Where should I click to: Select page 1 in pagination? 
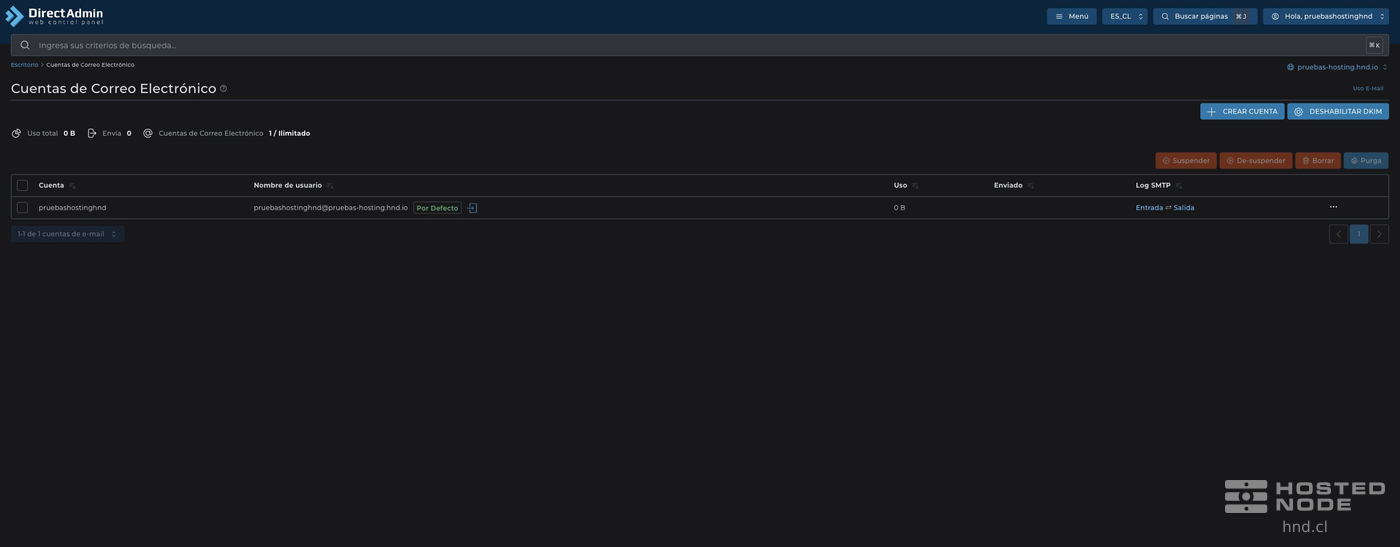coord(1359,234)
